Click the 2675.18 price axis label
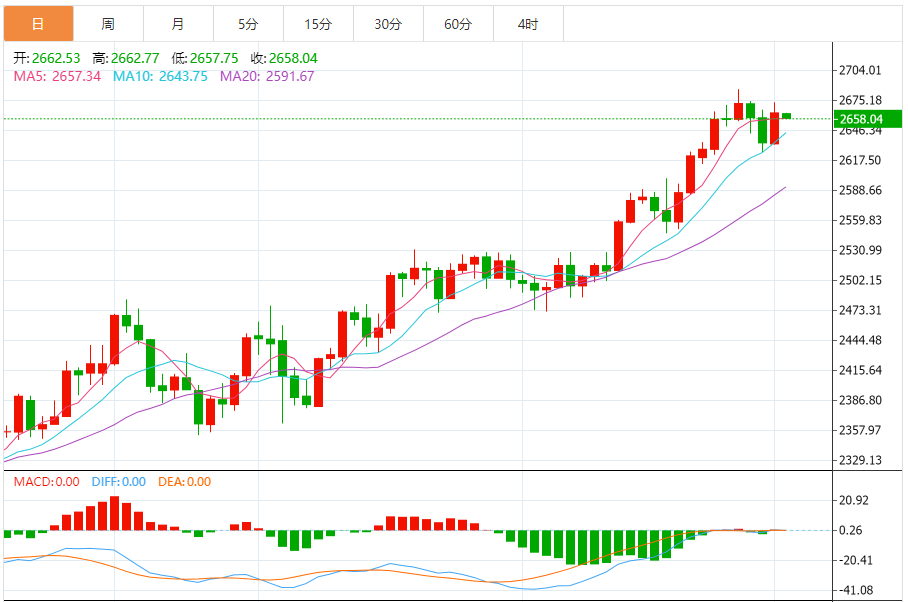 [x=861, y=100]
